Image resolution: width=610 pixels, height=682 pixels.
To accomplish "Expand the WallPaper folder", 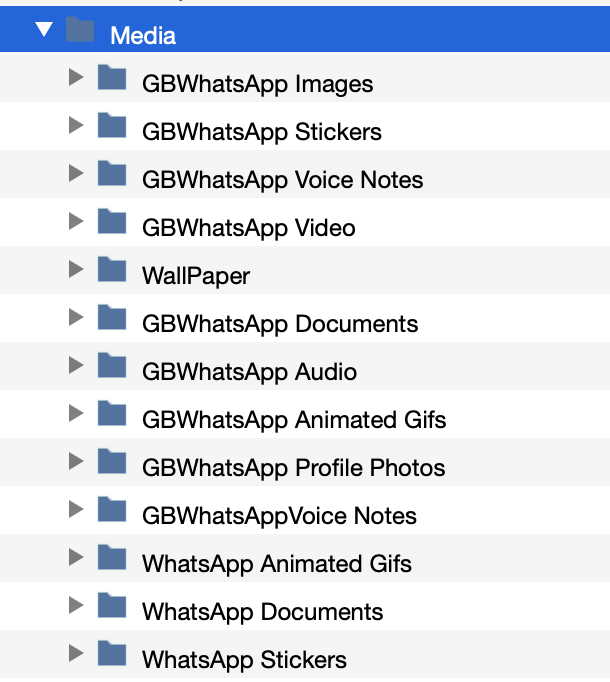I will (x=76, y=269).
